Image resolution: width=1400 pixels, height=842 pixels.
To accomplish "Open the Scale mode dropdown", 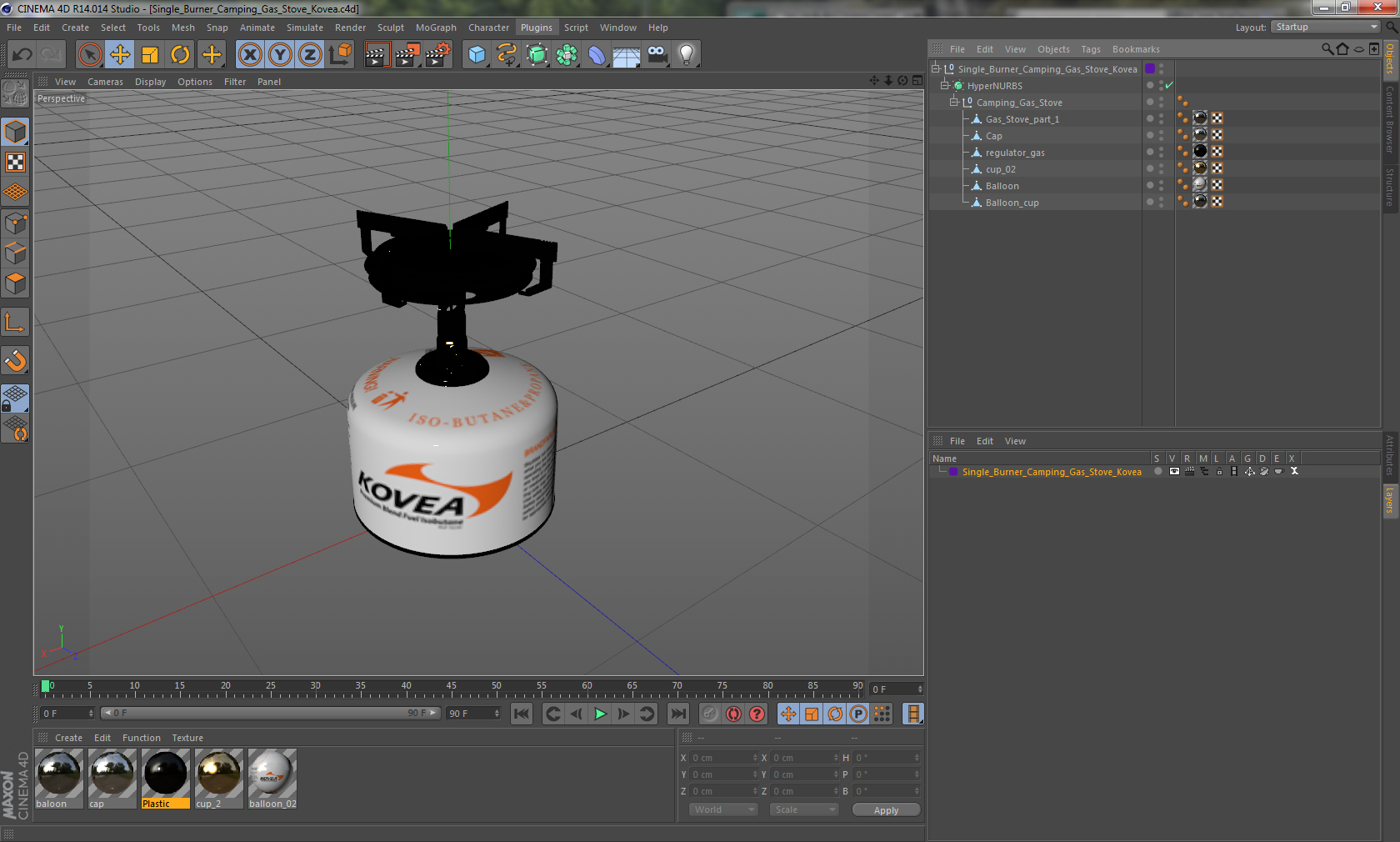I will (803, 809).
